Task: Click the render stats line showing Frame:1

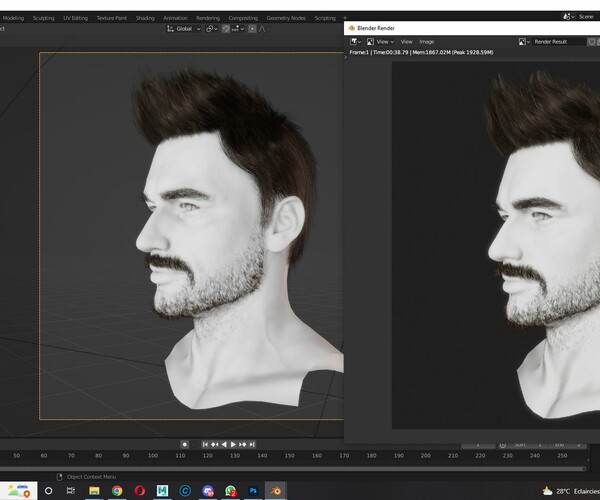Action: point(421,52)
